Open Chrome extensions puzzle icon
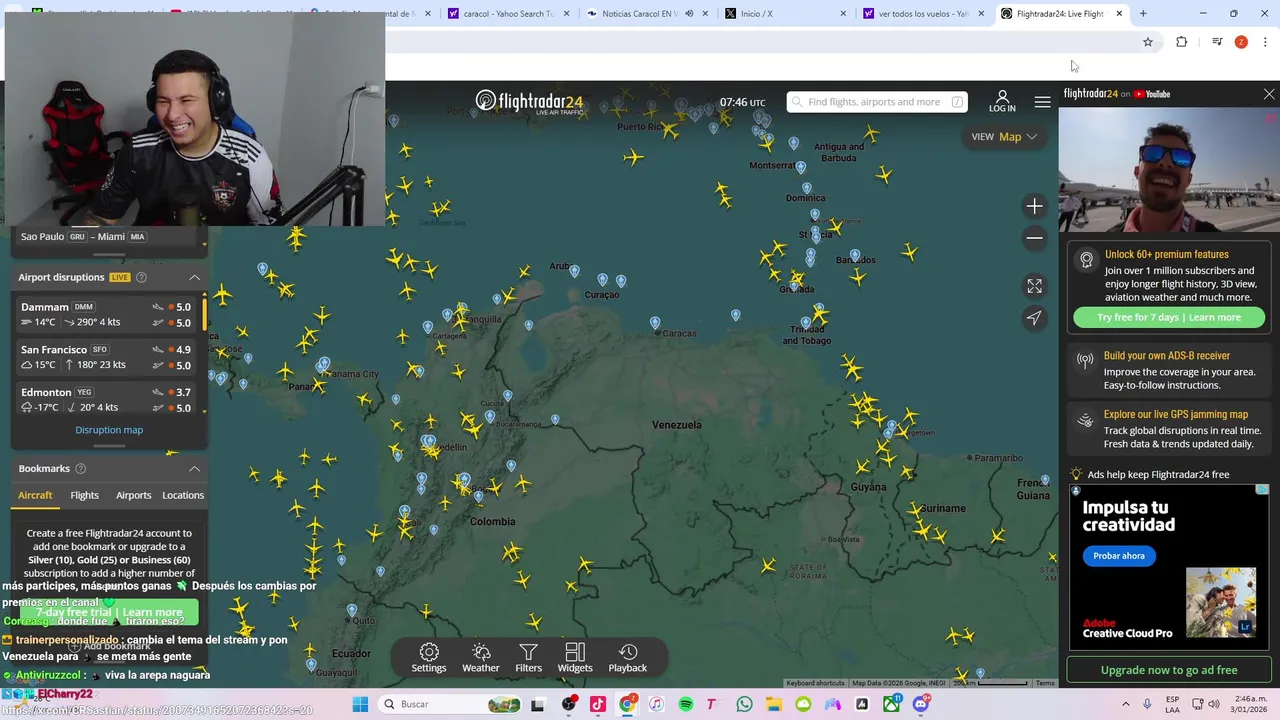 1182,42
